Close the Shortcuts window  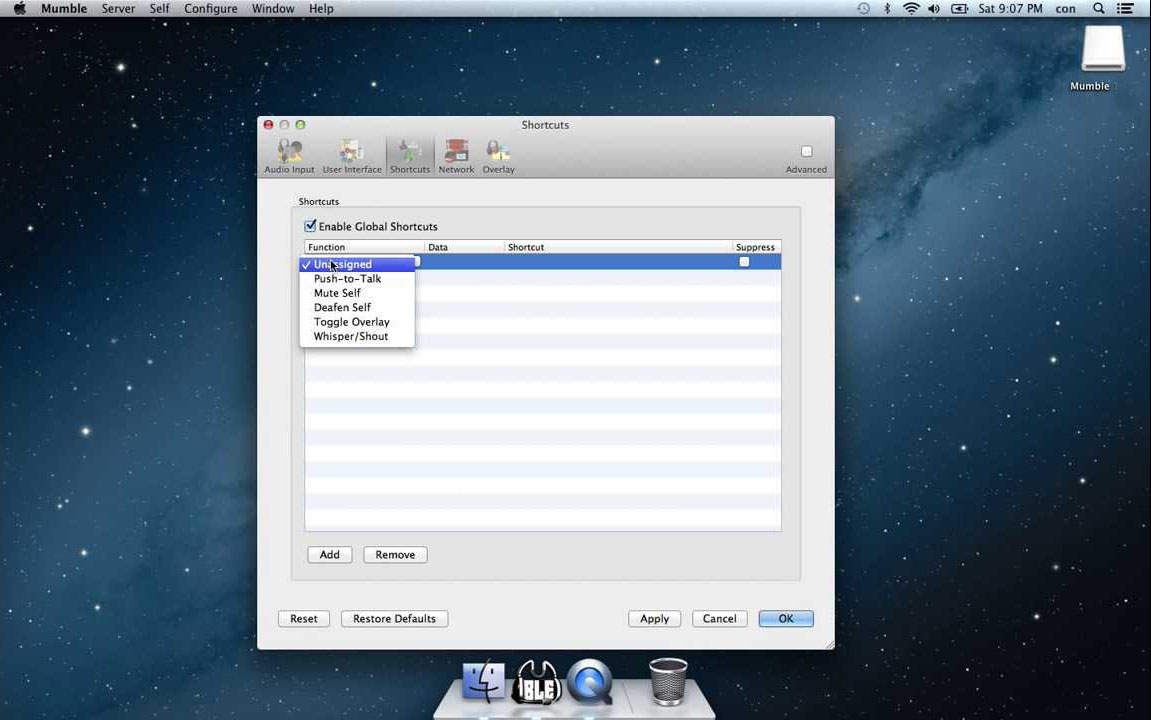[x=269, y=125]
